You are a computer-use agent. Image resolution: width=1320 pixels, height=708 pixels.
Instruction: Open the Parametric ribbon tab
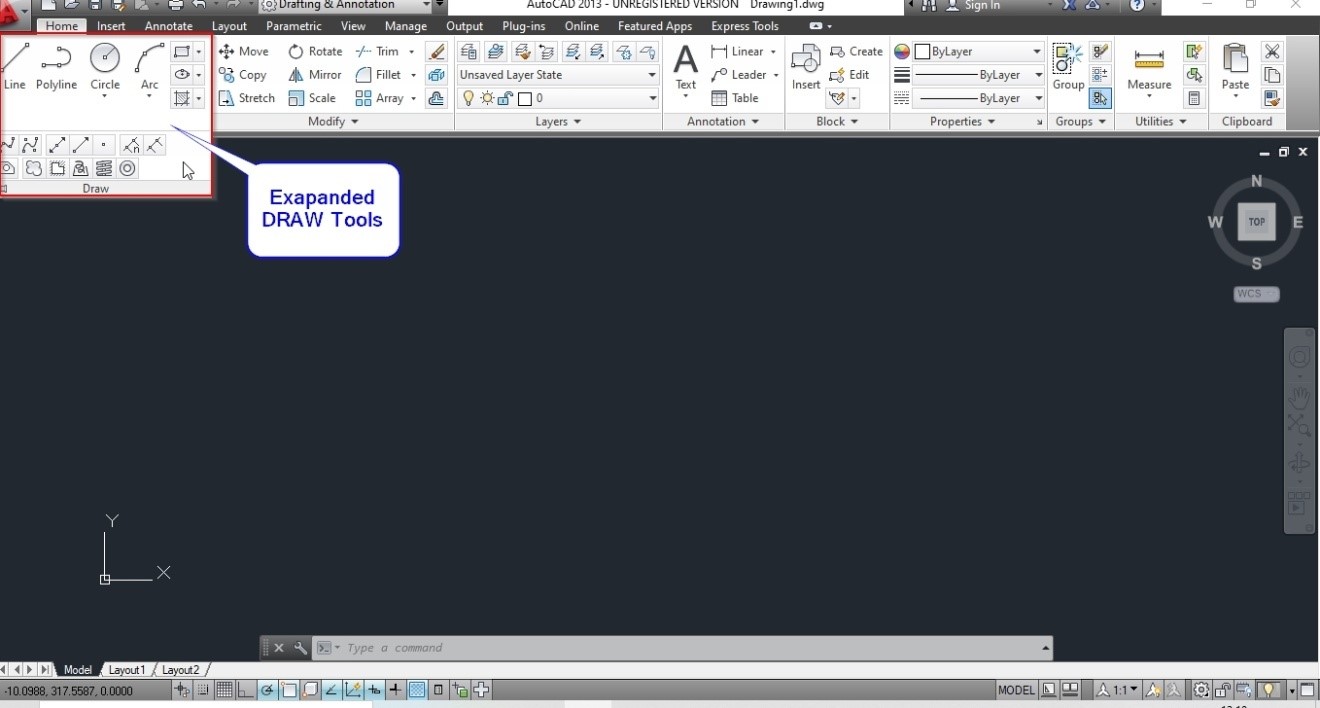(293, 25)
